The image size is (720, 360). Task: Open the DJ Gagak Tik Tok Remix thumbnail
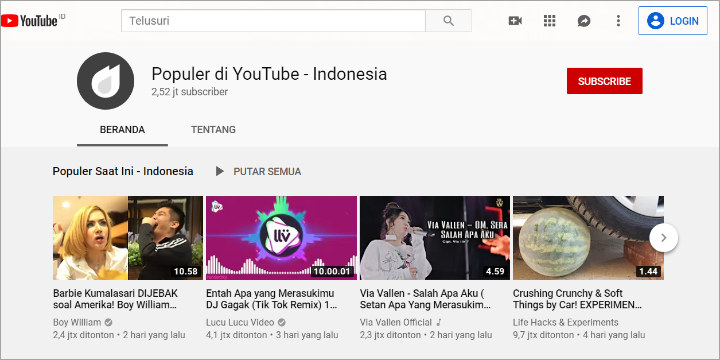click(281, 238)
